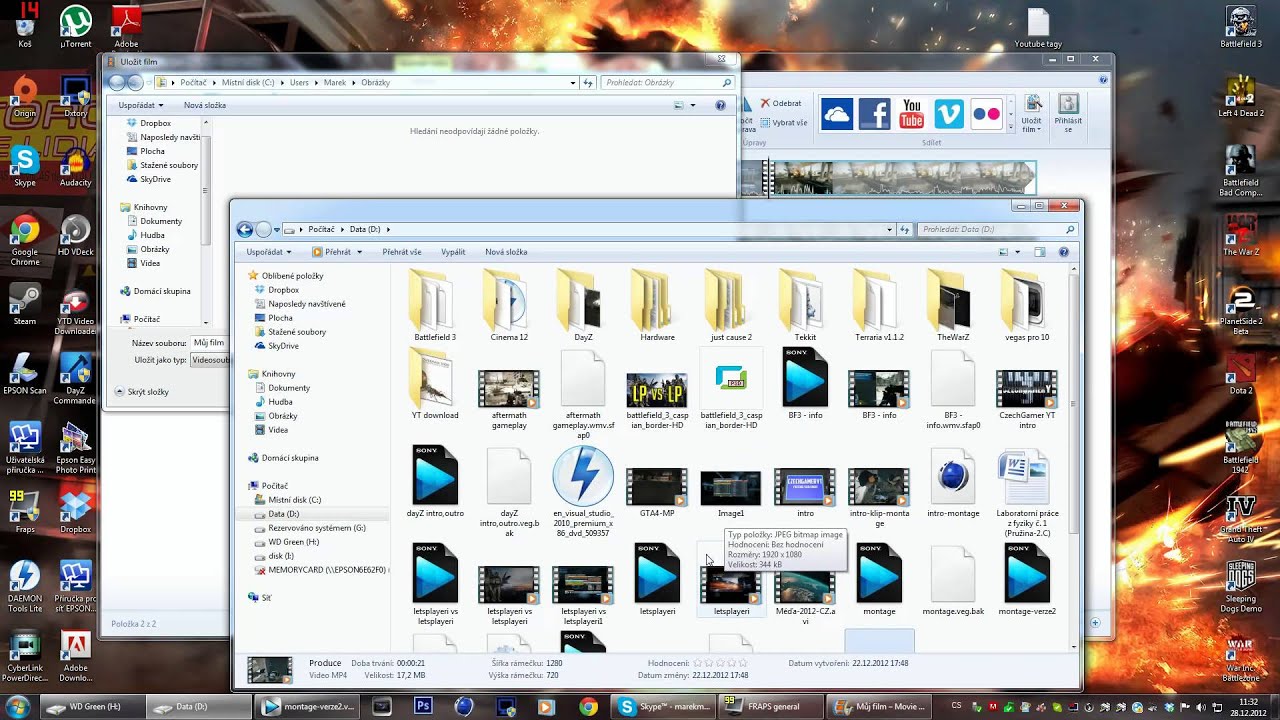Select WD Green (H:) drive in tree

tap(293, 542)
